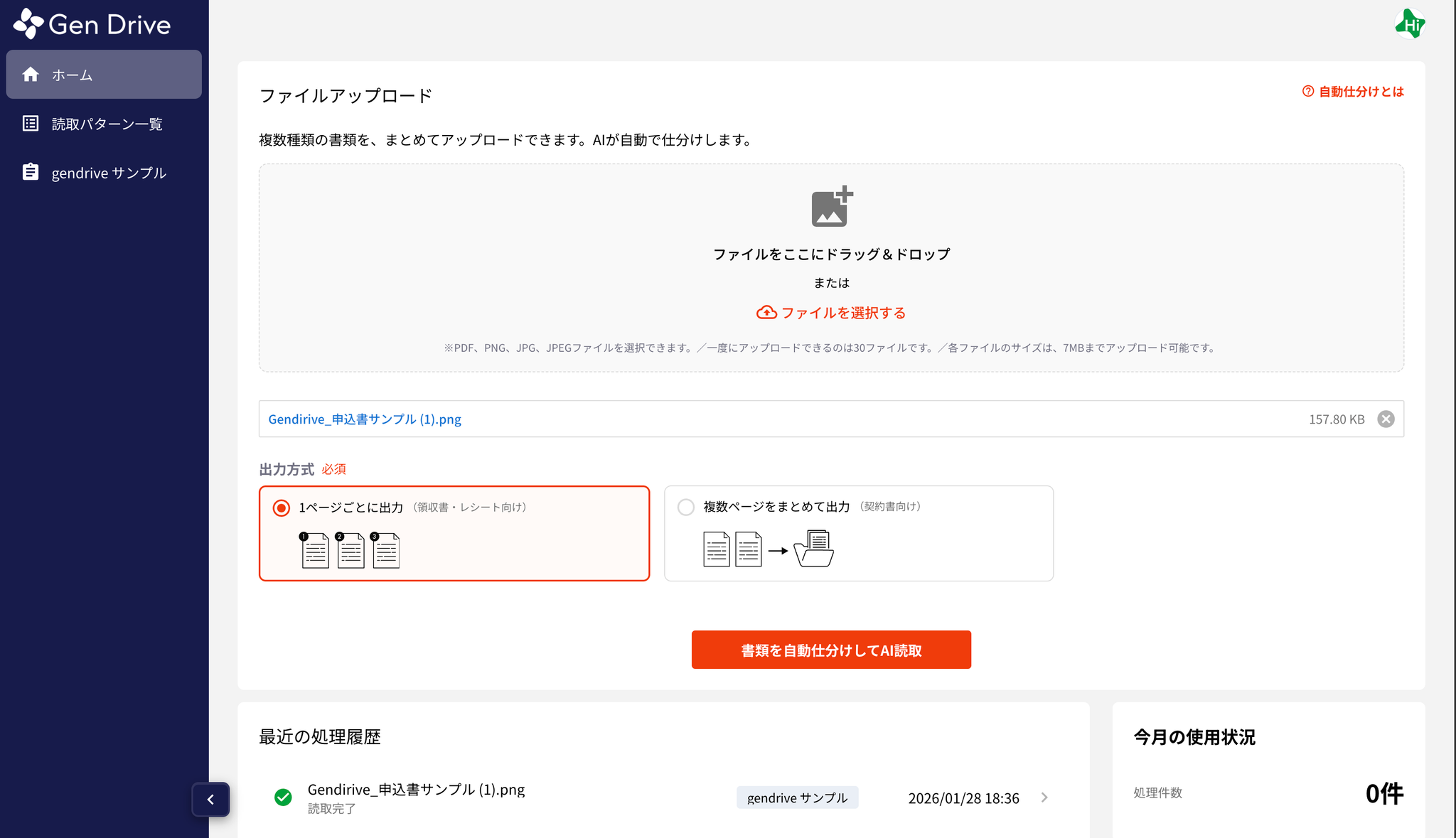This screenshot has height=838, width=1456.
Task: Click the gendrive サンプル clipboard icon
Action: click(x=31, y=172)
